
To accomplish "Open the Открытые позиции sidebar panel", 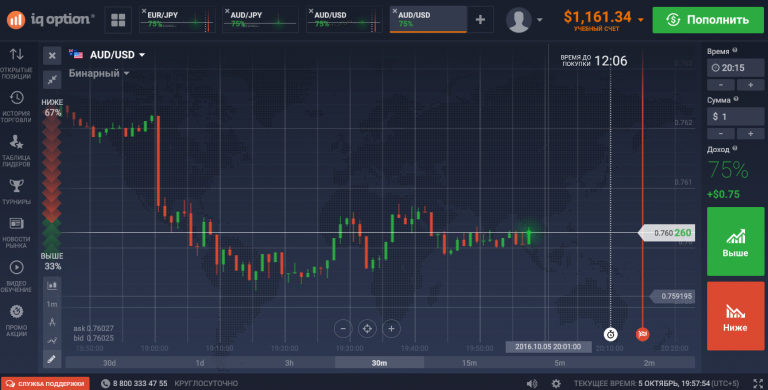I will [16, 63].
